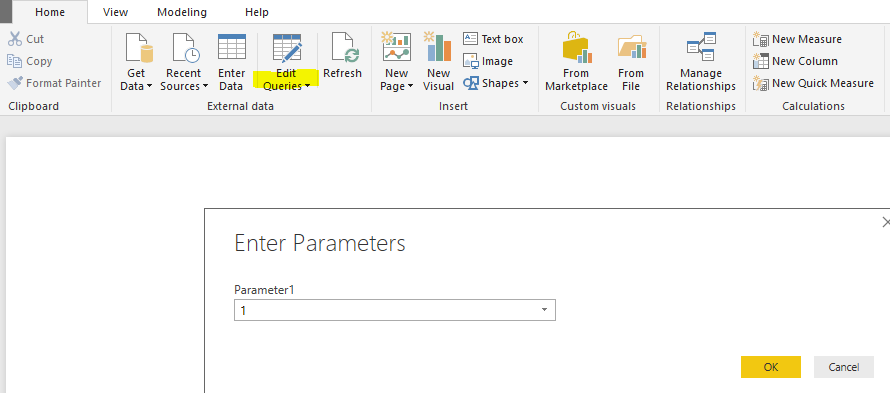Switch to the Help ribbon tab
Image resolution: width=890 pixels, height=393 pixels.
(257, 12)
